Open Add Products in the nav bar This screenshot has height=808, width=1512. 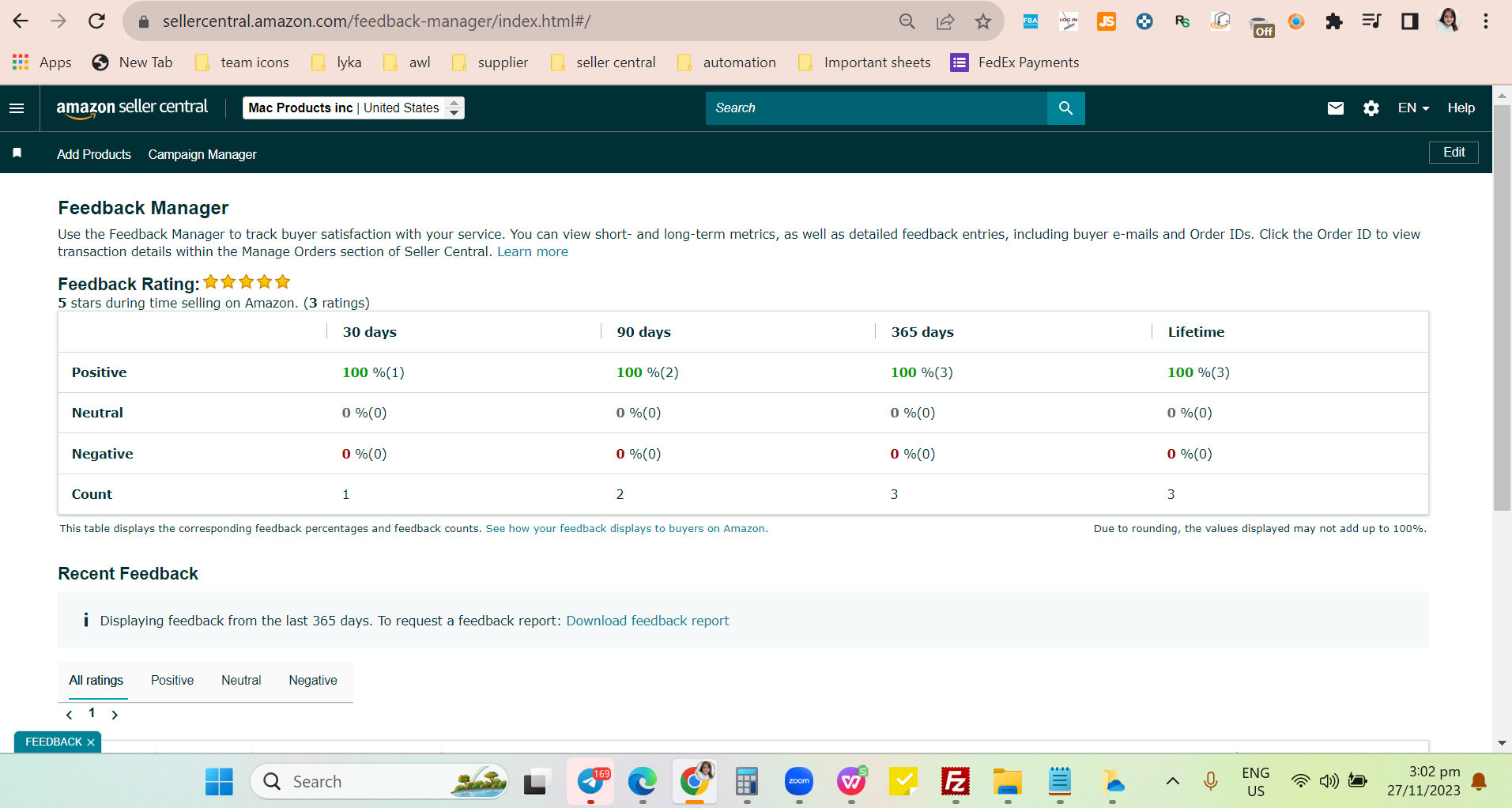click(x=94, y=154)
